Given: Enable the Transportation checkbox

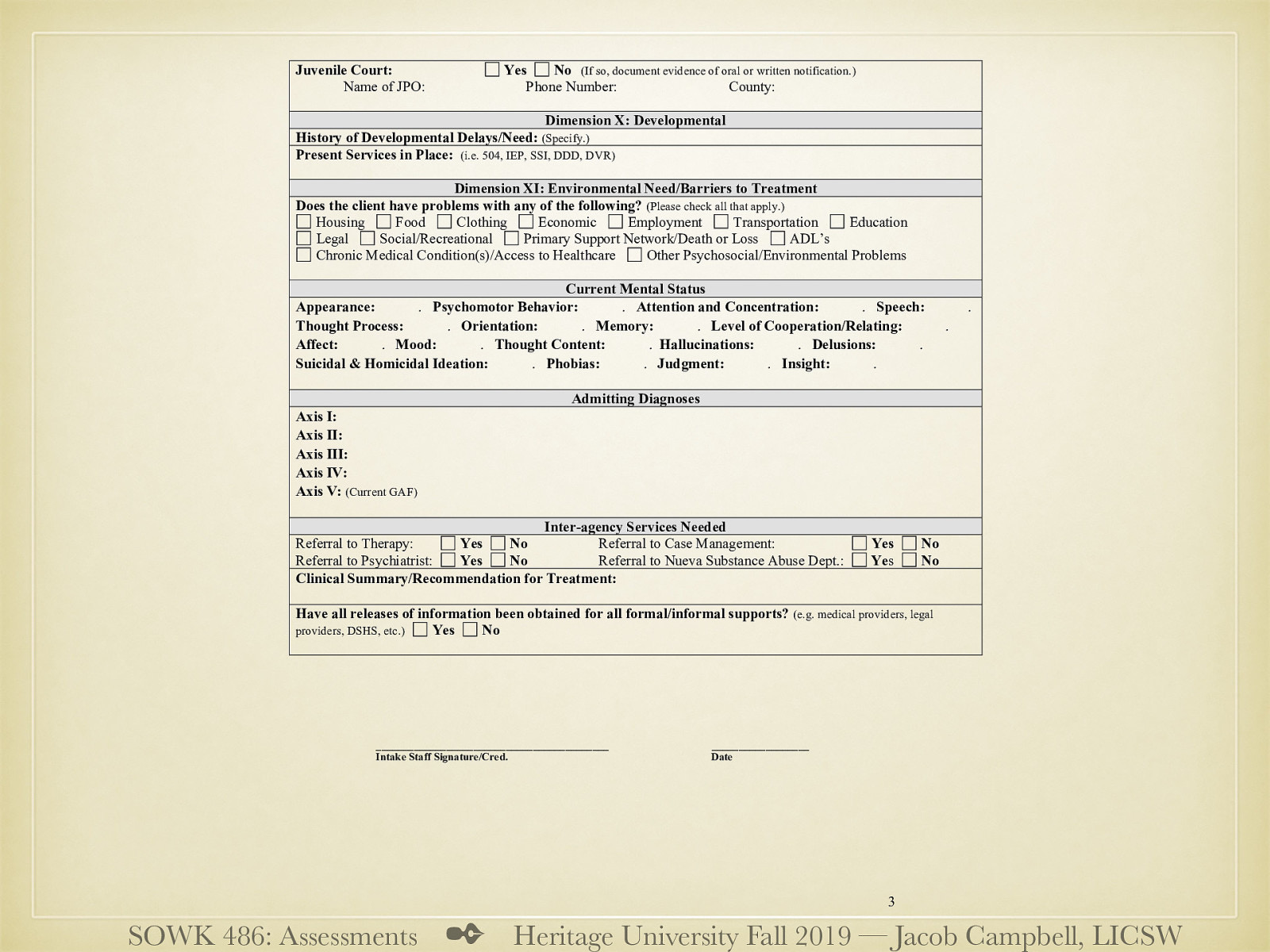Looking at the screenshot, I should pyautogui.click(x=721, y=222).
